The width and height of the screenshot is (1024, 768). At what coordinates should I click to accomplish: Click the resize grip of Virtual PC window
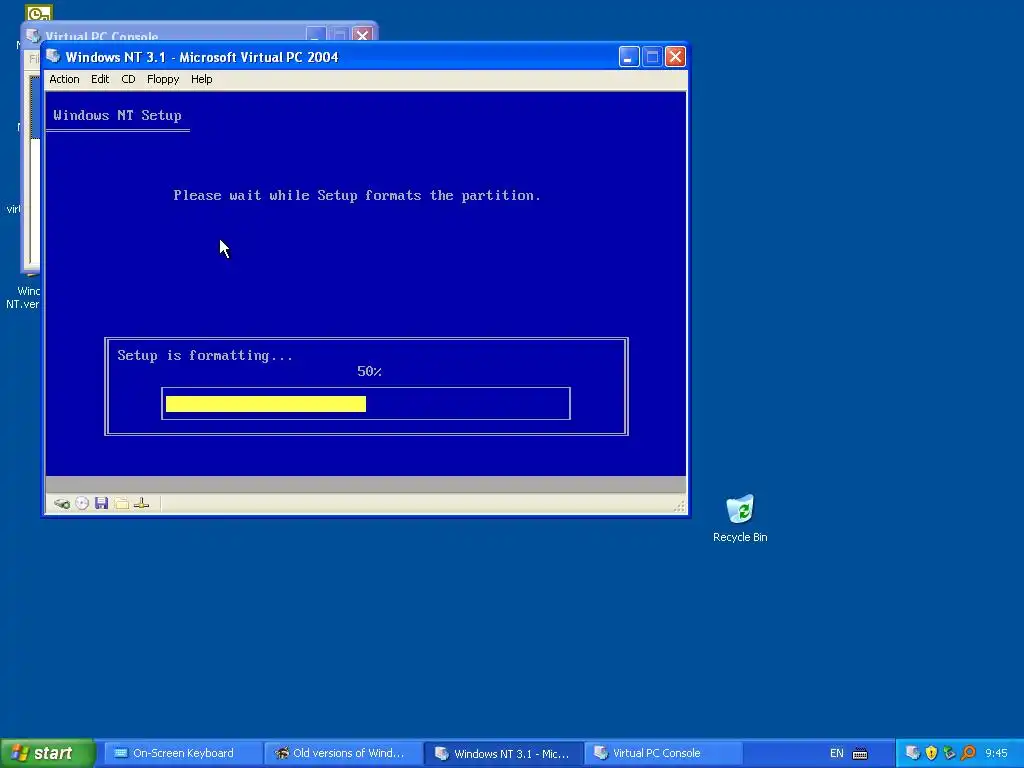coord(679,505)
